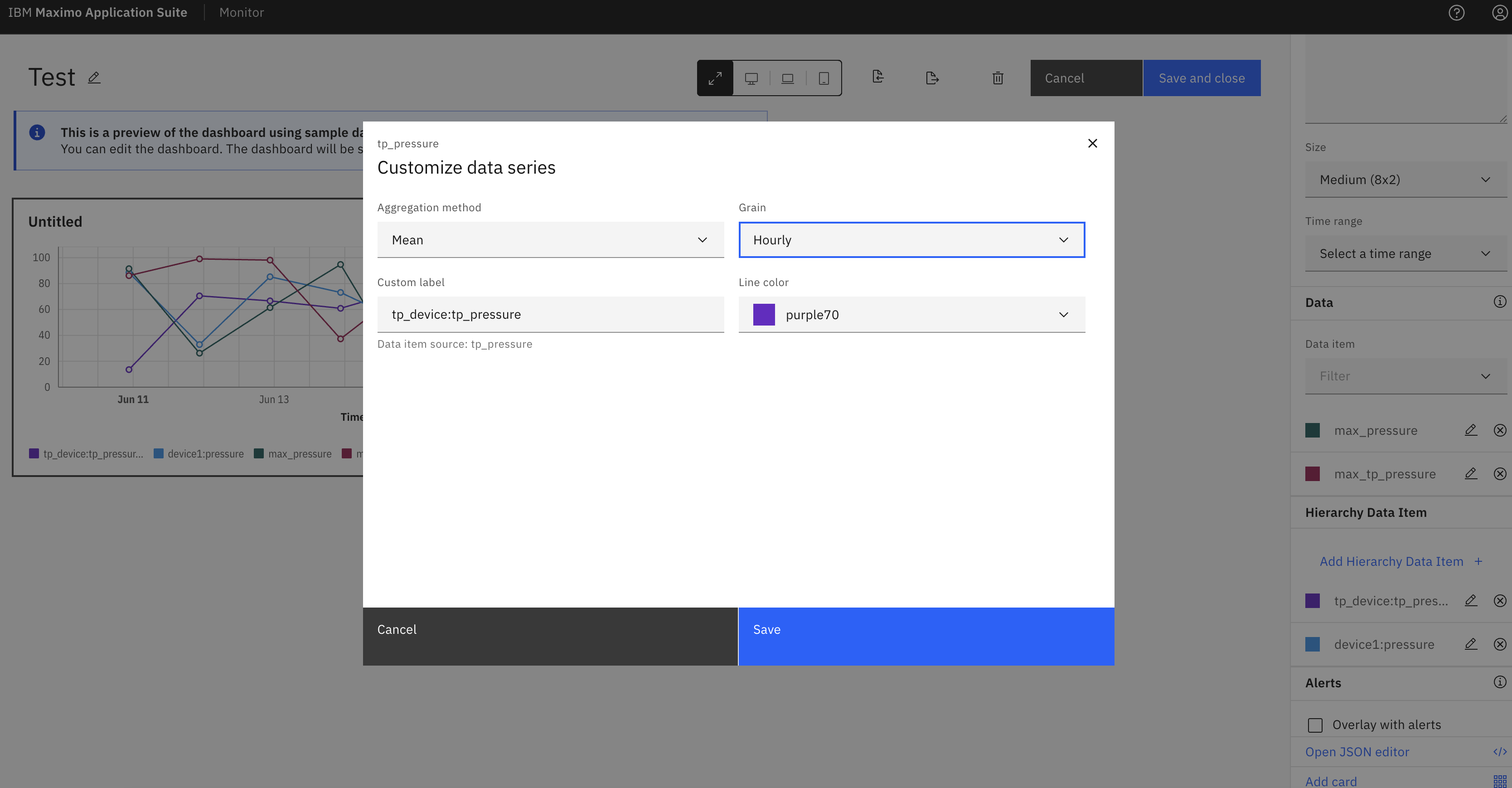Screen dimensions: 1512x788
Task: Click IBM Maximo Application Suite title
Action: (x=97, y=12)
